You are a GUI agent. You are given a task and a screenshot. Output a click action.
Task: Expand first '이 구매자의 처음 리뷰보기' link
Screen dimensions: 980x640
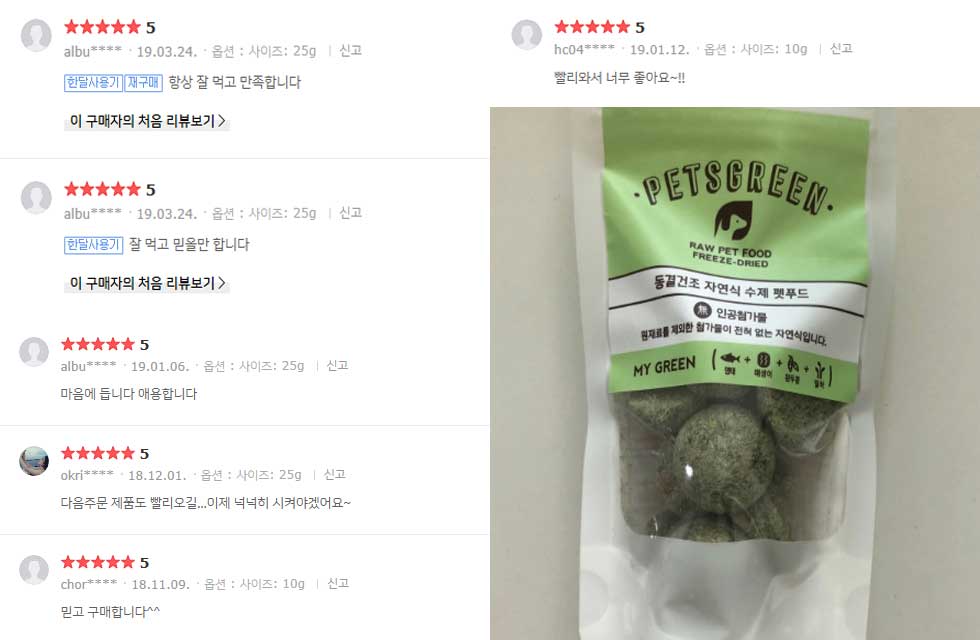click(148, 121)
